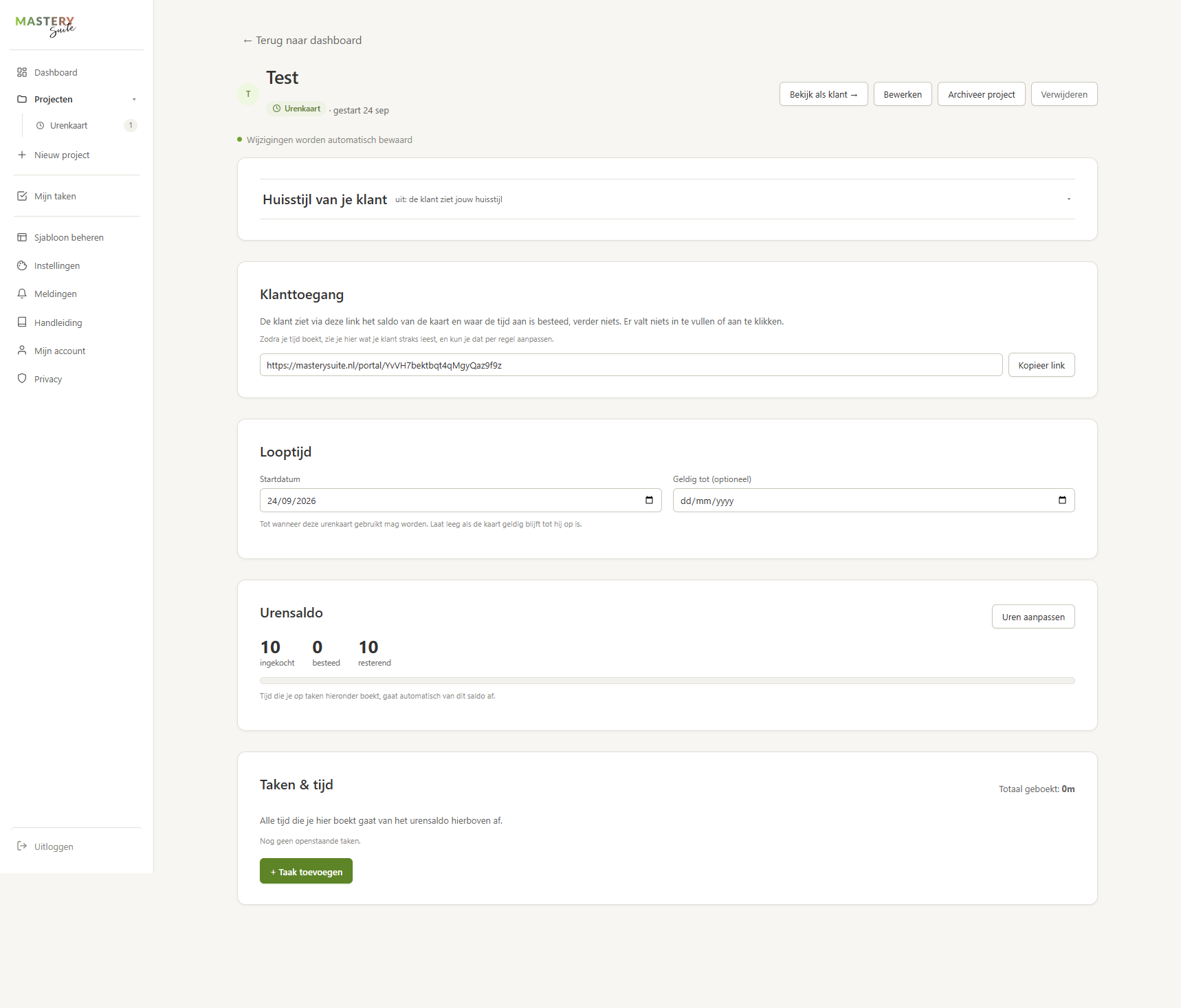1181x1008 pixels.
Task: Click the Mastery Suite logo
Action: pyautogui.click(x=45, y=26)
